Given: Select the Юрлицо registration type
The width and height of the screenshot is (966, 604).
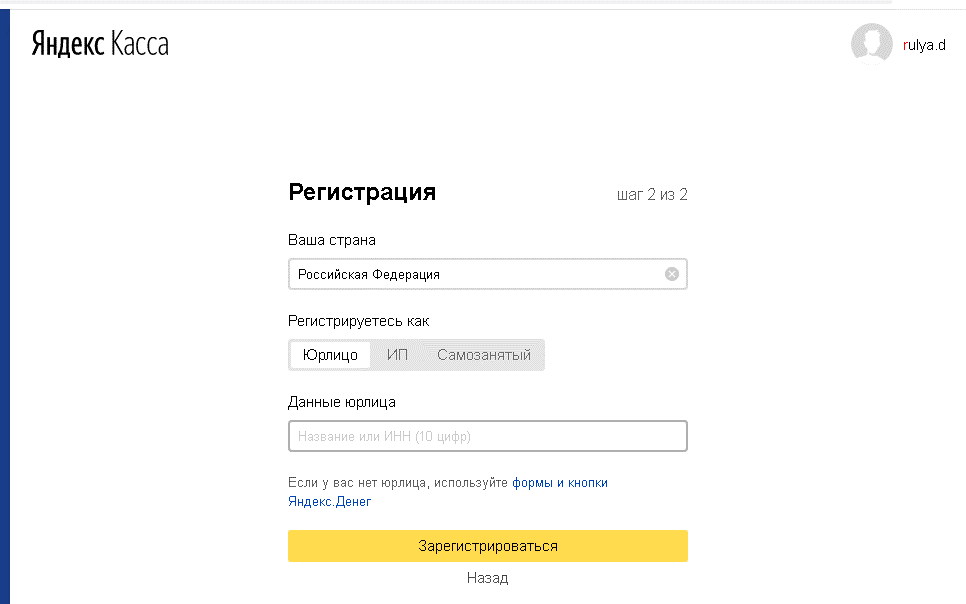Looking at the screenshot, I should point(330,355).
